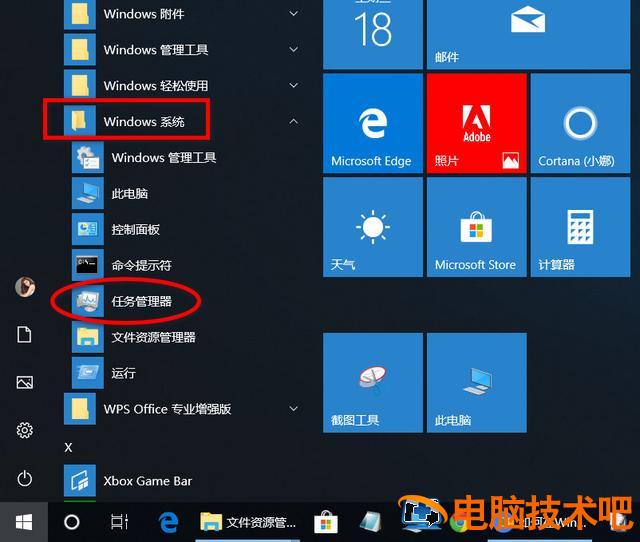Viewport: 640px width, 542px height.
Task: Open Microsoft Store taskbar icon
Action: (326, 522)
